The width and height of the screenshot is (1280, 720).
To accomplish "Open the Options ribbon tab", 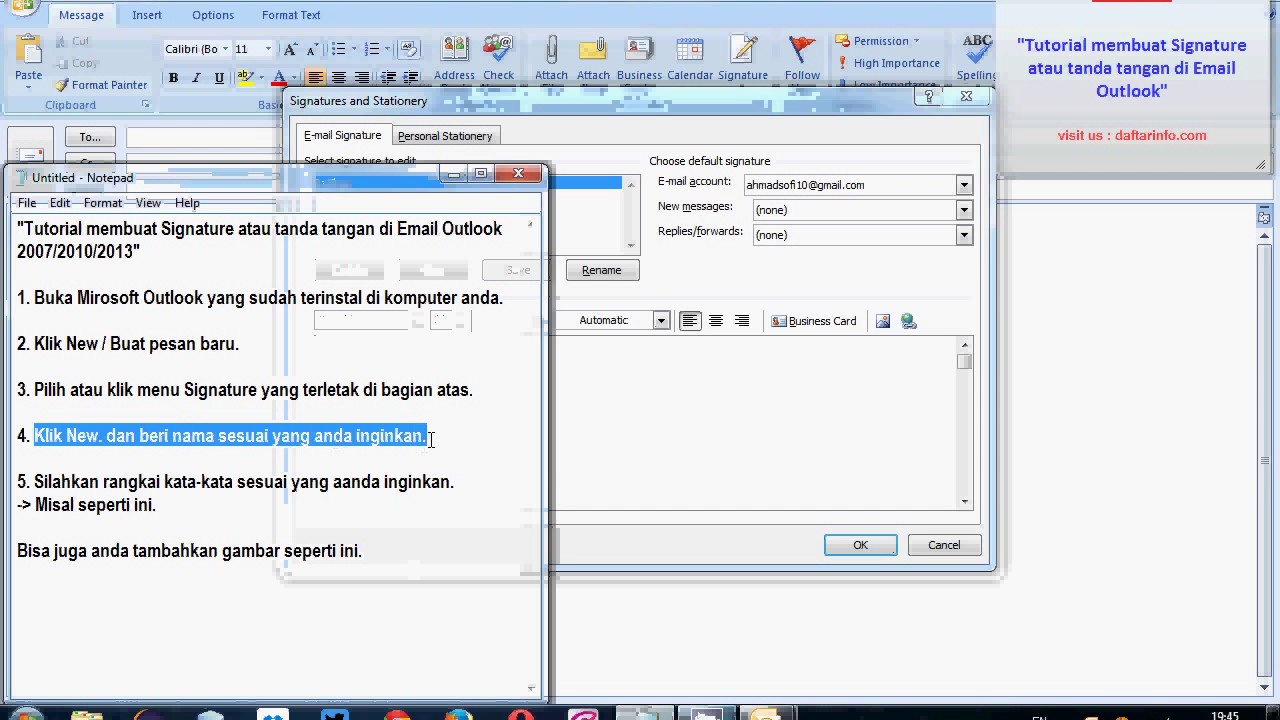I will 213,15.
